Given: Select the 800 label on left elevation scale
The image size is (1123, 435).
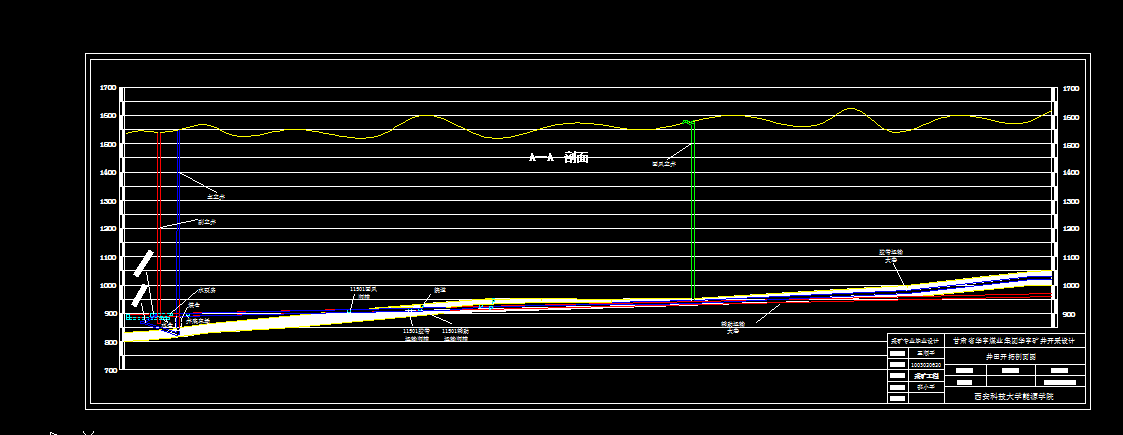Looking at the screenshot, I should (110, 342).
